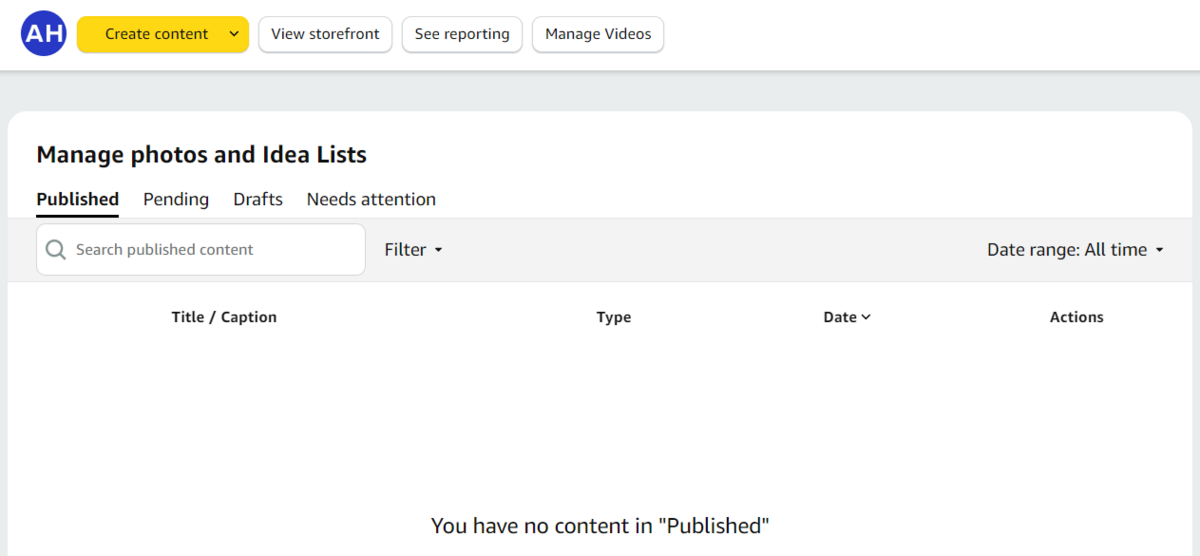Click the Title / Caption column header
1200x556 pixels.
coord(224,317)
